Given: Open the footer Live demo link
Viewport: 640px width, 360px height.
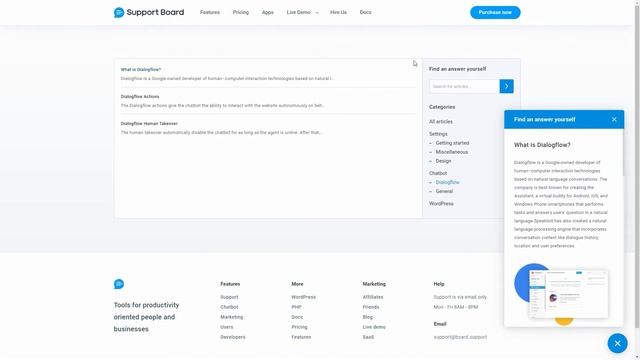Looking at the screenshot, I should (x=374, y=327).
